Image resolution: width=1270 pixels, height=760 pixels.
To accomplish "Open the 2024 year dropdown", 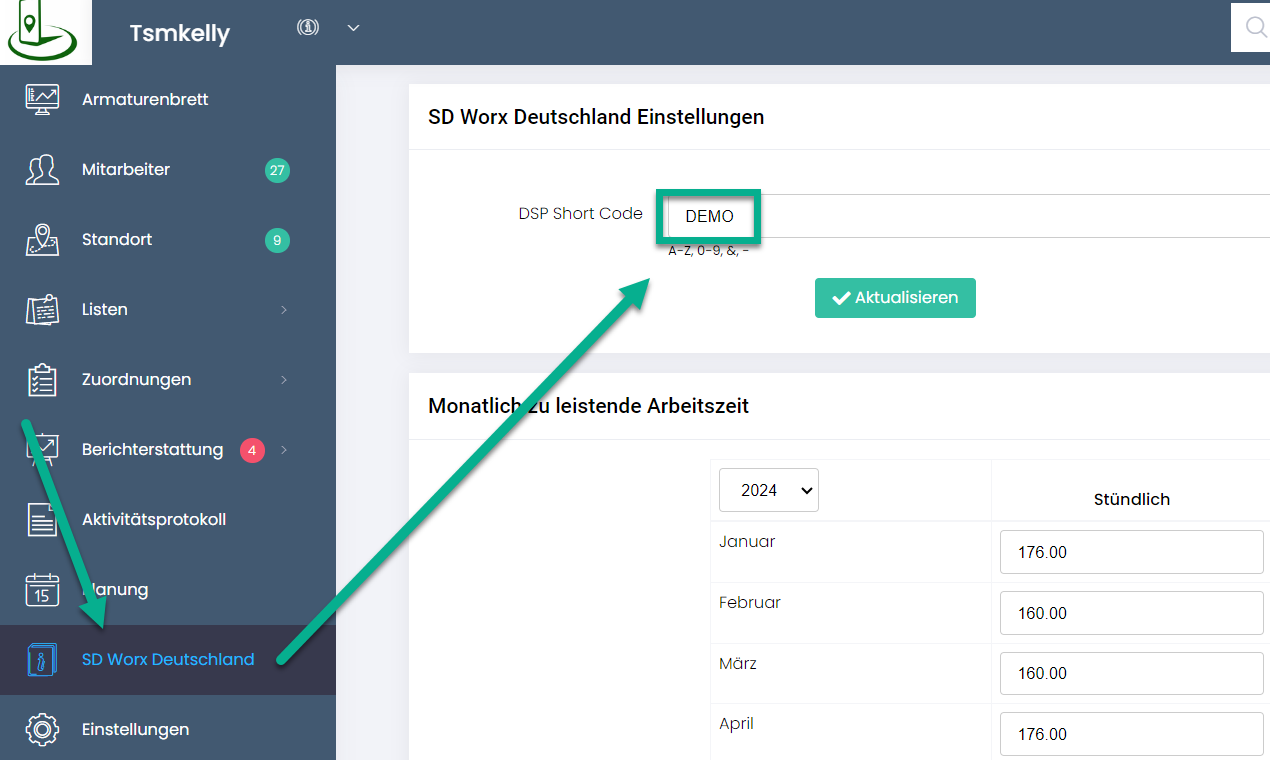I will (769, 490).
